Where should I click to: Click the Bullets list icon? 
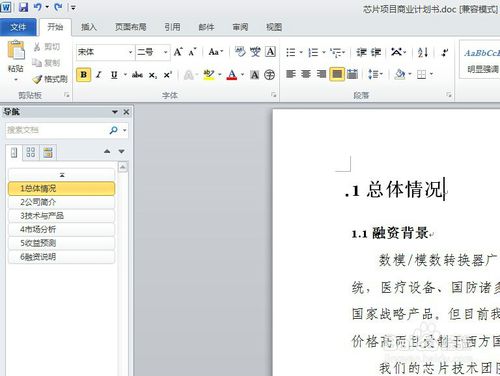291,52
